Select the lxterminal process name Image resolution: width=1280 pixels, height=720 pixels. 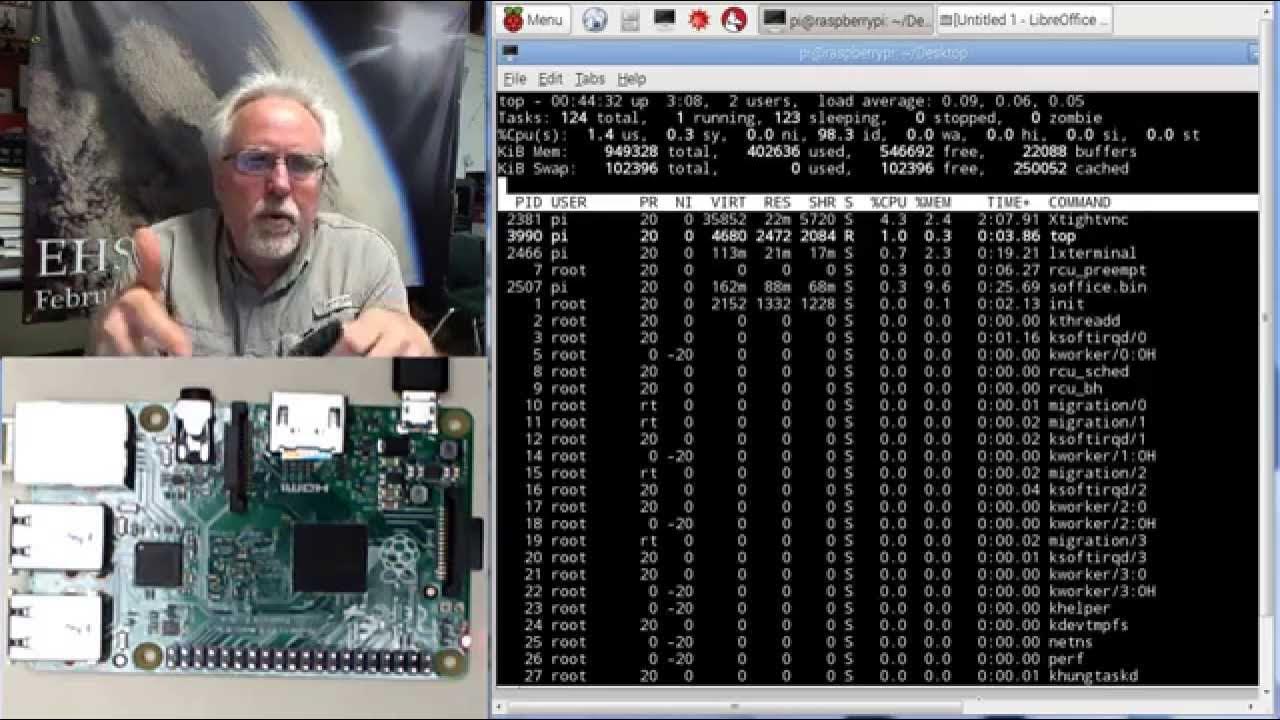point(1092,253)
